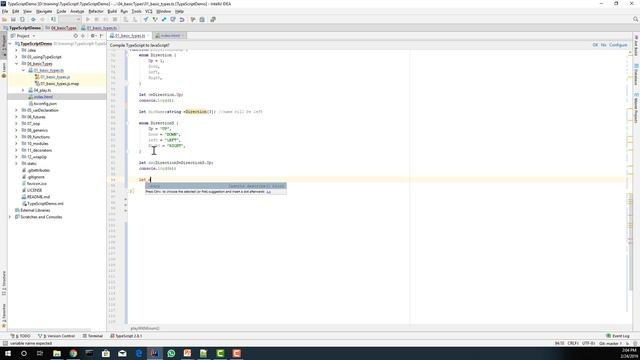Screen dimensions: 640x360
Task: Click the Git master branch status widget
Action: tap(610, 344)
